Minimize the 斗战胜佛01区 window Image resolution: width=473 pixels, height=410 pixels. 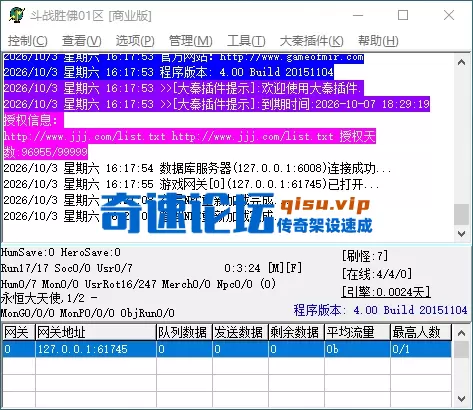pyautogui.click(x=358, y=15)
